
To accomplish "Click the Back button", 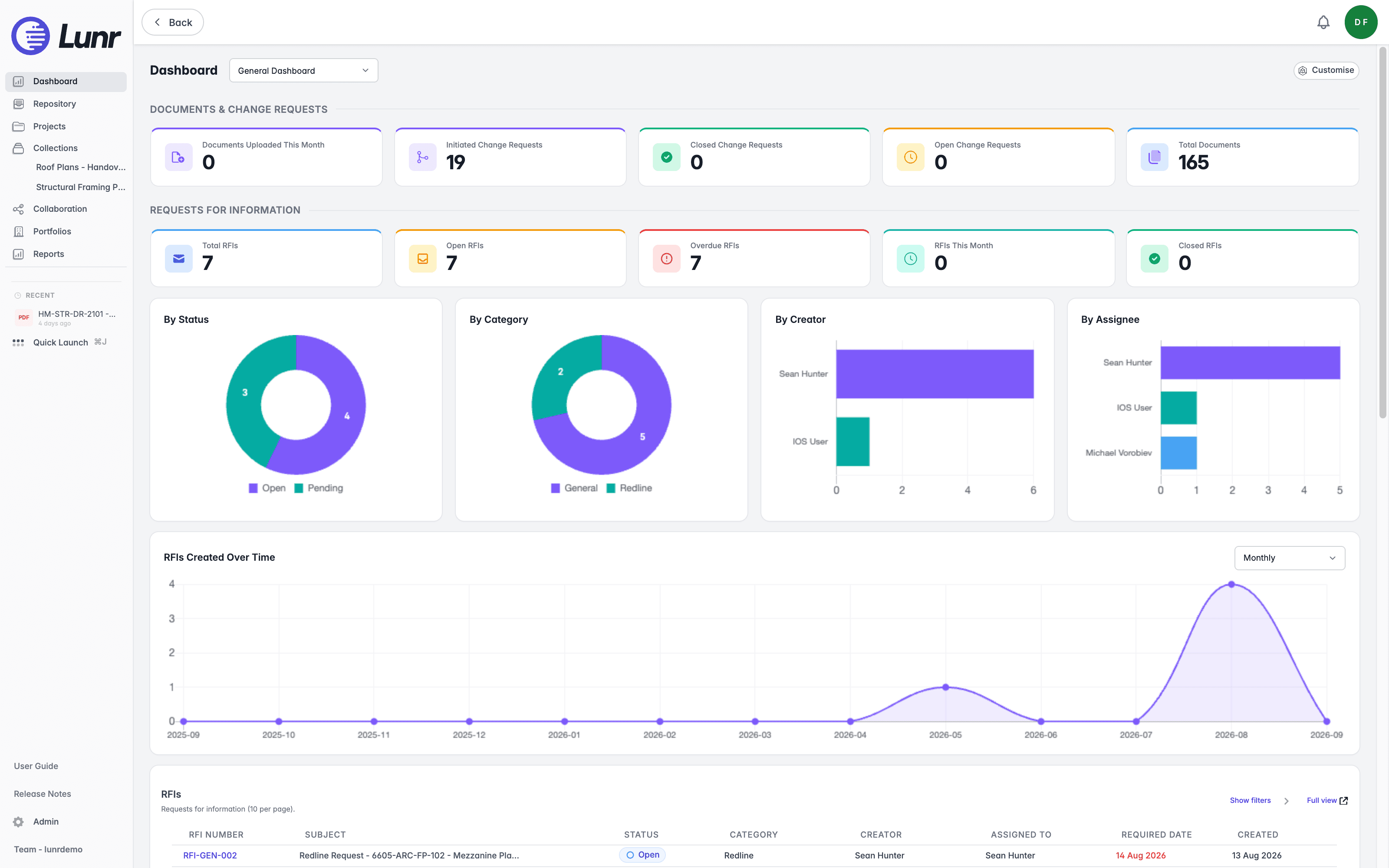I will (173, 23).
